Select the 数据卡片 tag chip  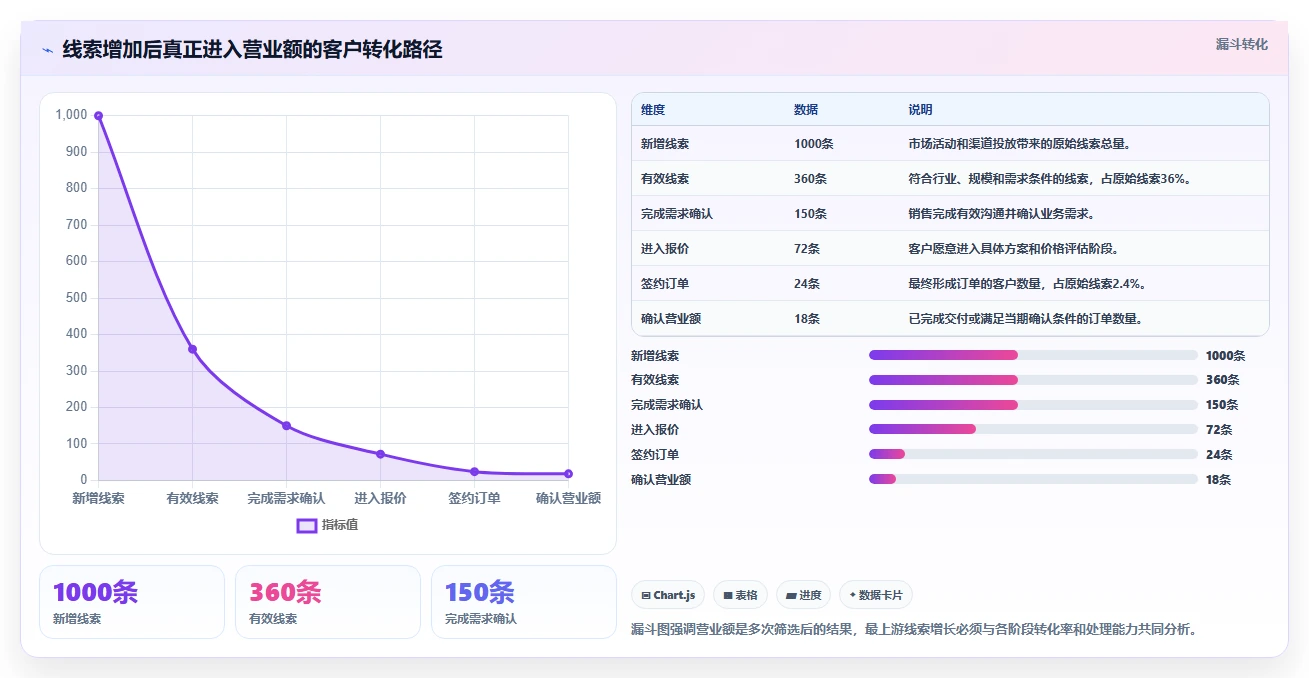tap(876, 595)
